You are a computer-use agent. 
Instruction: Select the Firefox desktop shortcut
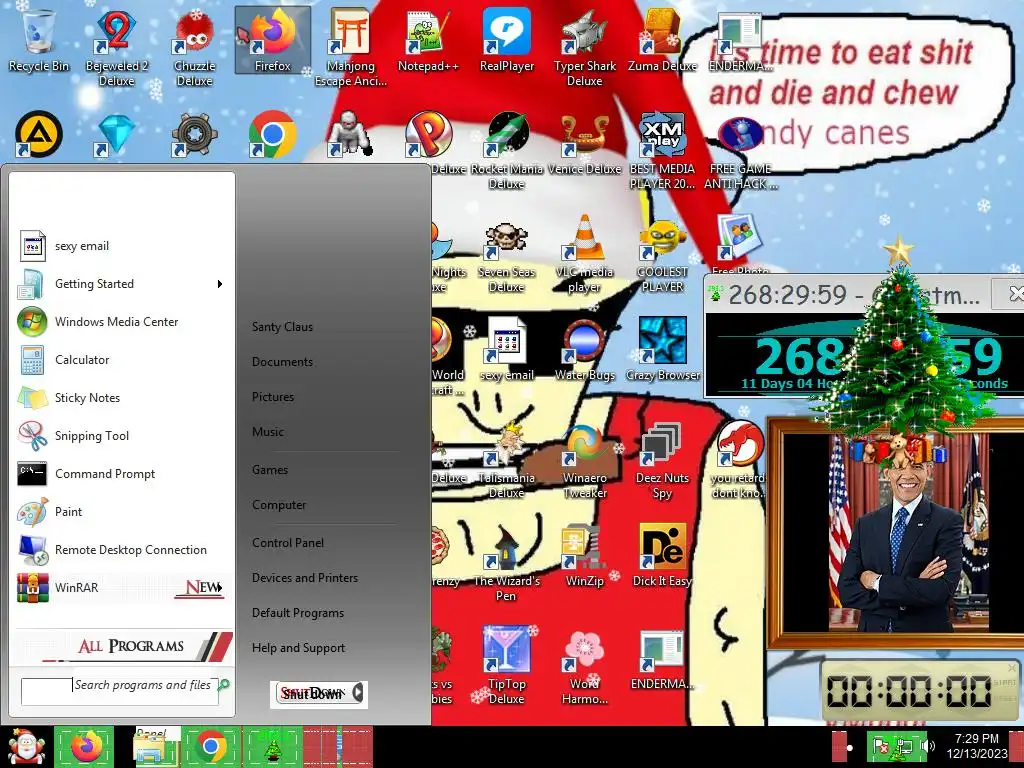coord(272,40)
